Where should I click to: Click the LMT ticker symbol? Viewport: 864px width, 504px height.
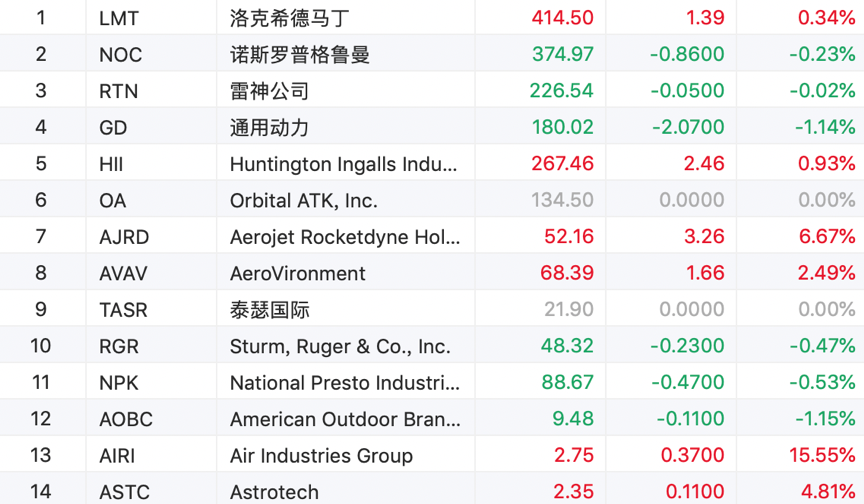[119, 18]
